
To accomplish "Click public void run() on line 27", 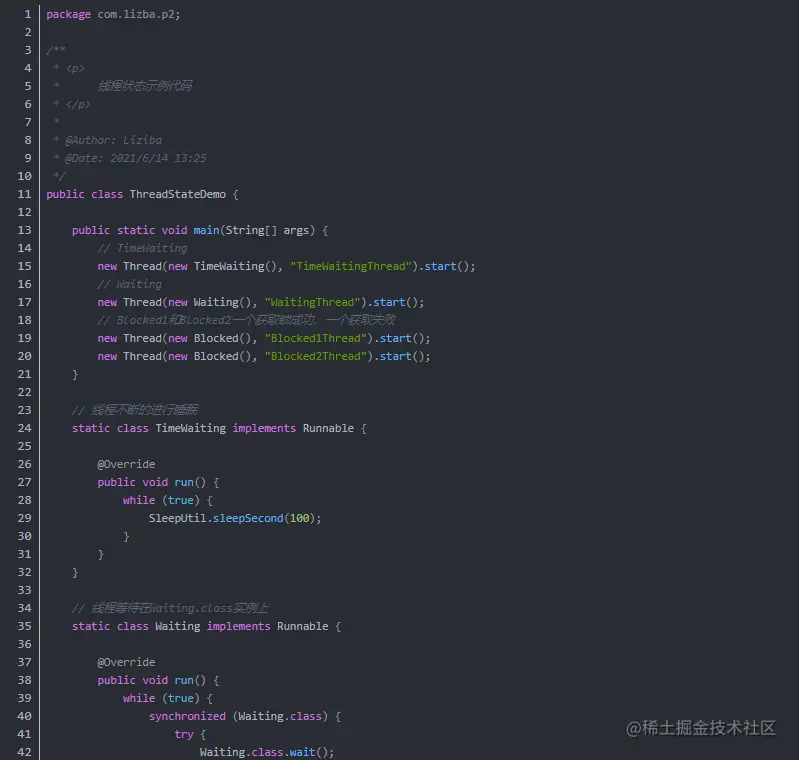I will tap(158, 482).
